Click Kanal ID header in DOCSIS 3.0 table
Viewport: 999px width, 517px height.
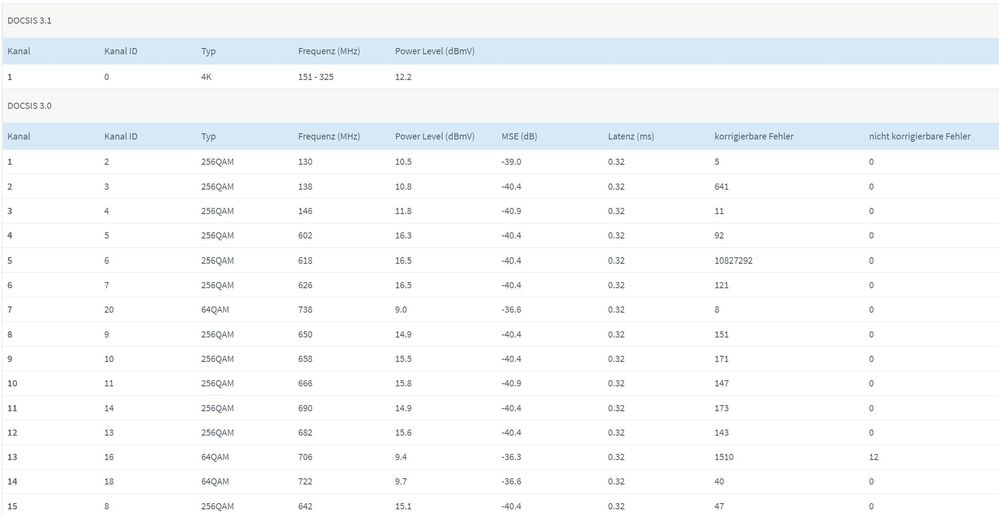[121, 136]
